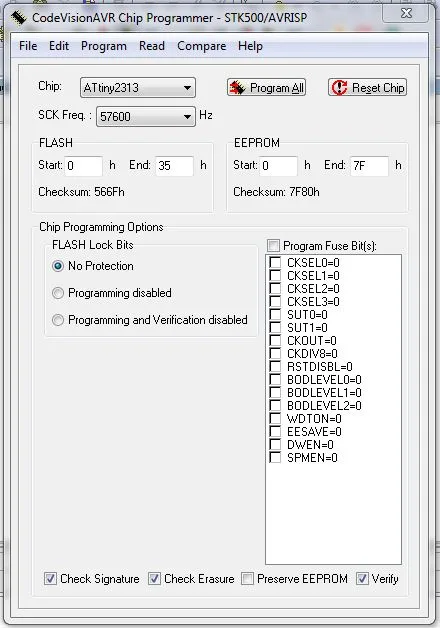Check the CKSEL3=0 fuse bit
The image size is (440, 628).
275,301
